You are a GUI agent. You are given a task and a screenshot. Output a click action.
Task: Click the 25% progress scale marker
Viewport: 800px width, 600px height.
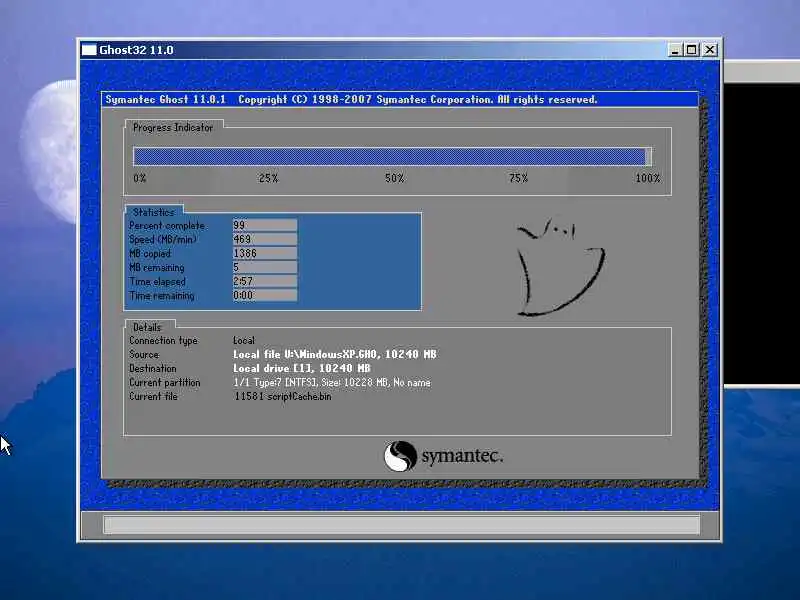(x=268, y=178)
